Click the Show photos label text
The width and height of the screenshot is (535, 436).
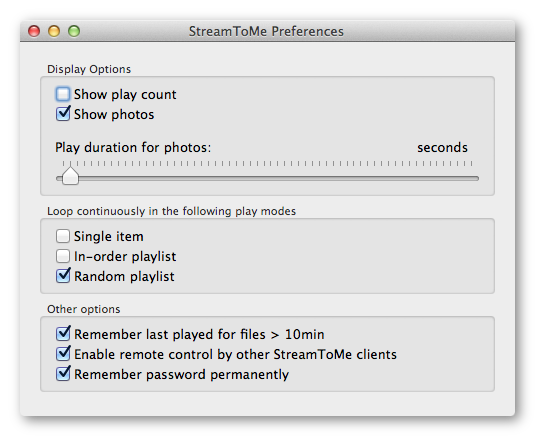114,115
